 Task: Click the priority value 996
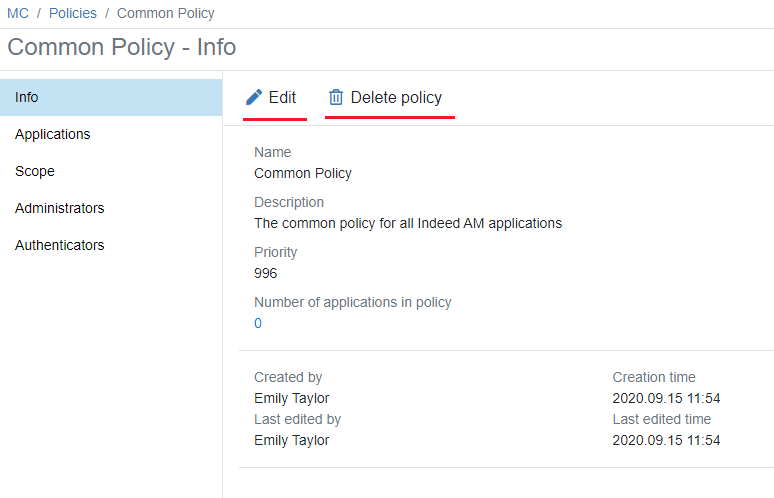(266, 273)
